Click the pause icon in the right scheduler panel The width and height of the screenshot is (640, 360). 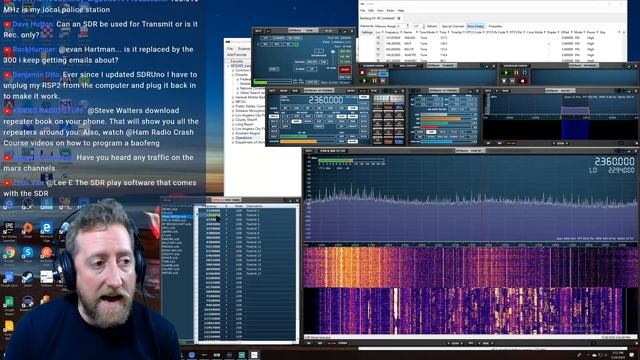pos(516,73)
